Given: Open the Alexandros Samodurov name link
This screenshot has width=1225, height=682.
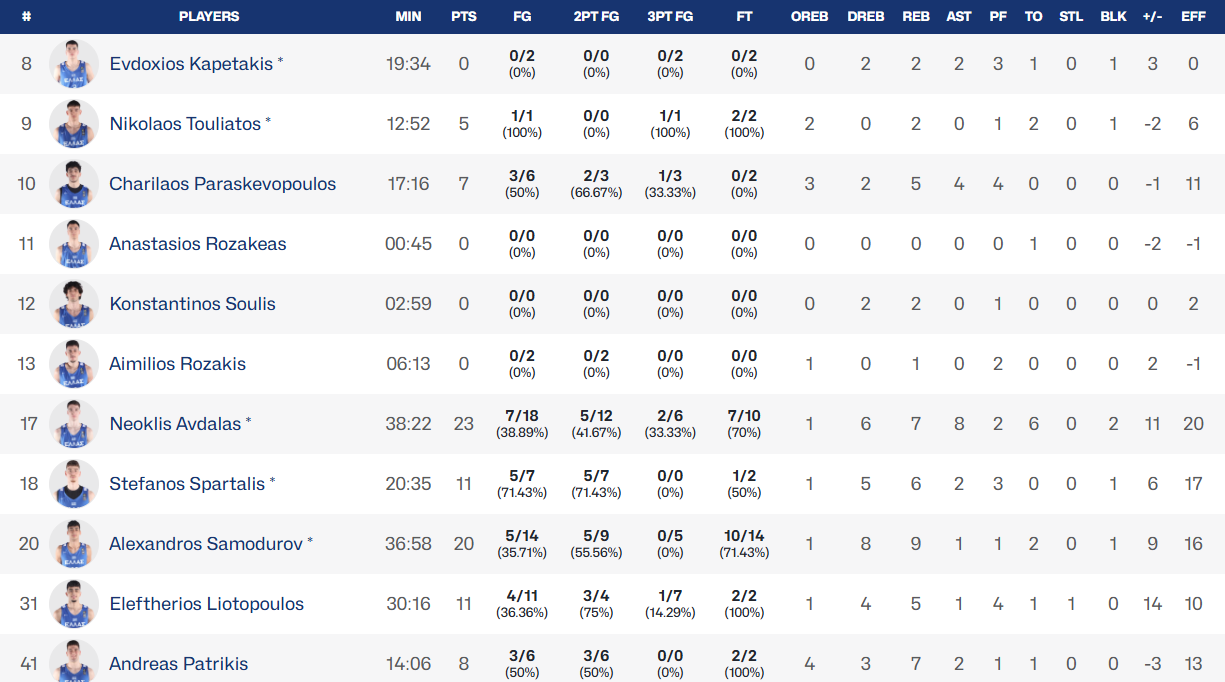Looking at the screenshot, I should pos(205,544).
